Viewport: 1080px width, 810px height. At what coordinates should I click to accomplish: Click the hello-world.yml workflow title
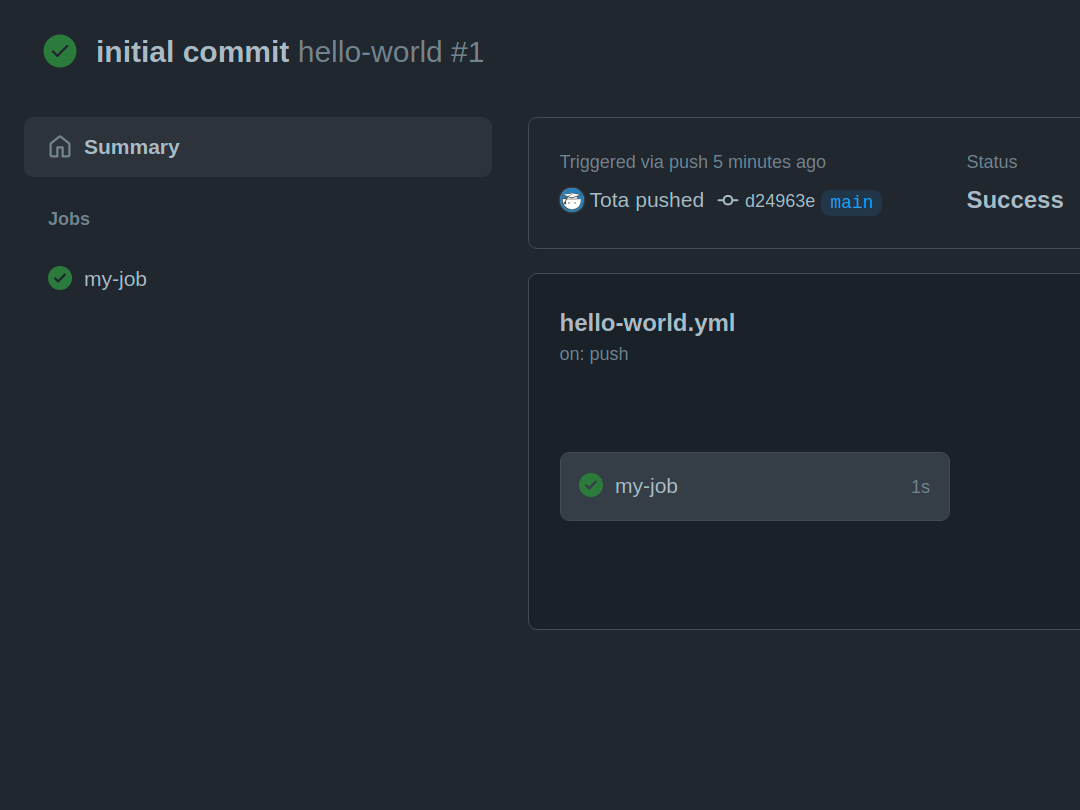(647, 322)
